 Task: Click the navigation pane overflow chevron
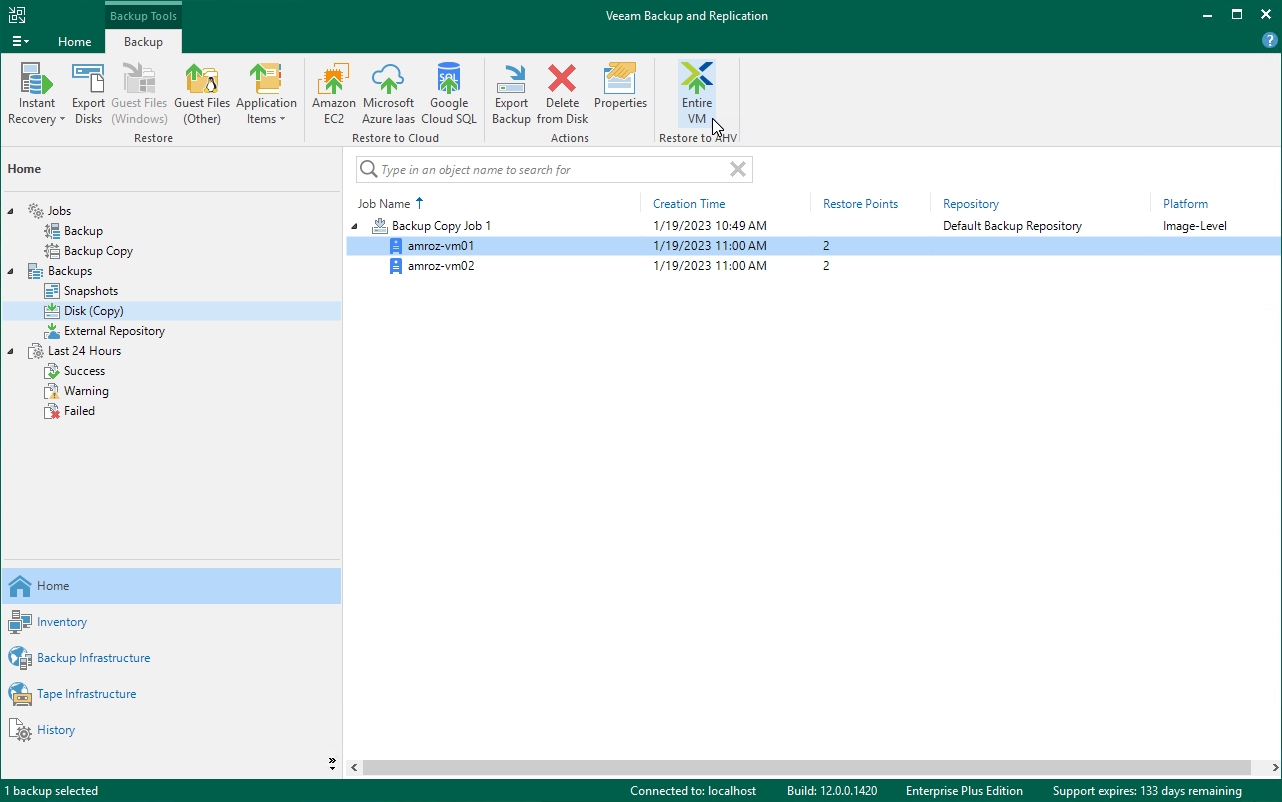pos(333,763)
